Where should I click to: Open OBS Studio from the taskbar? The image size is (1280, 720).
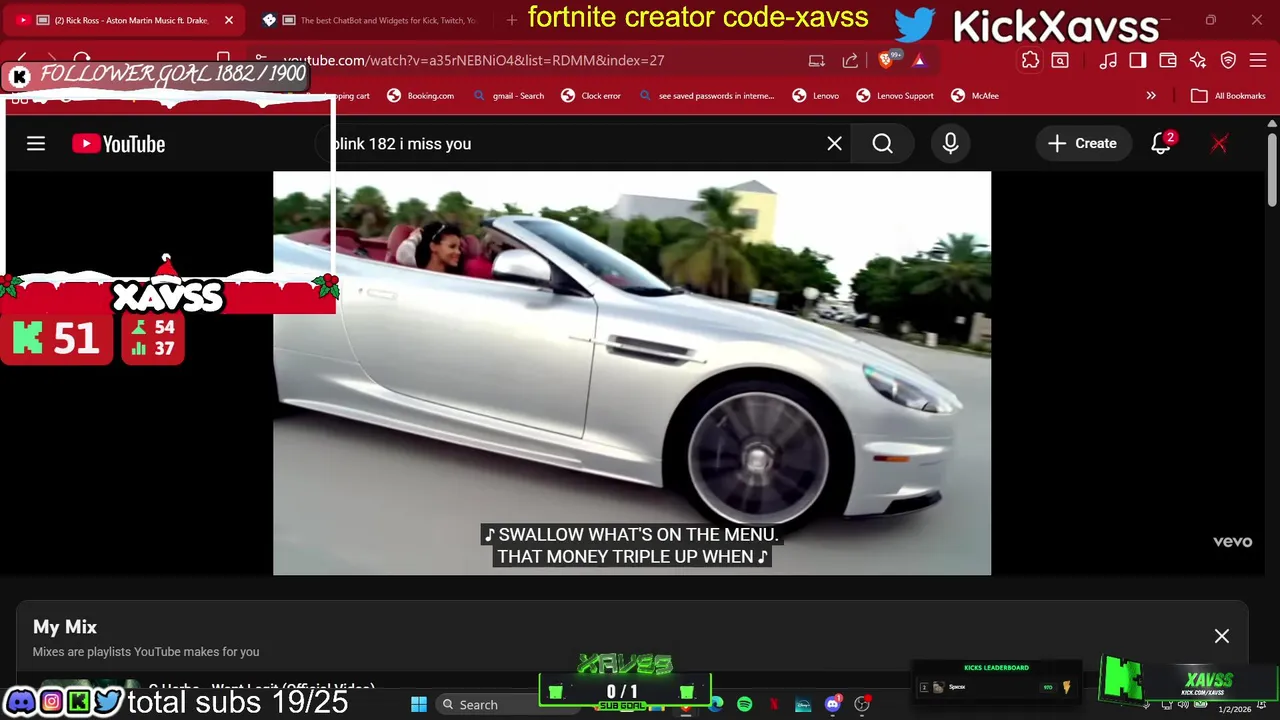point(862,704)
